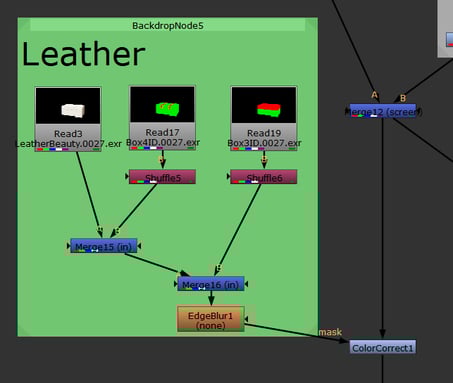Click the mask arrow right of EdgeBlur1

coord(246,319)
